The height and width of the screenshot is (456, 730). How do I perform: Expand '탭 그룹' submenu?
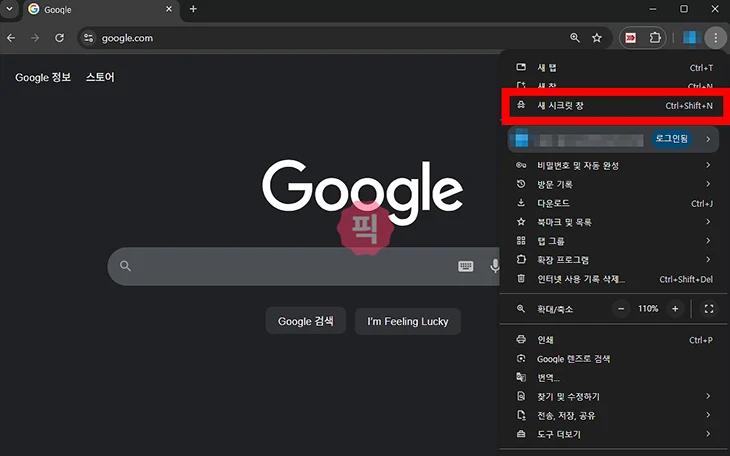pos(614,241)
